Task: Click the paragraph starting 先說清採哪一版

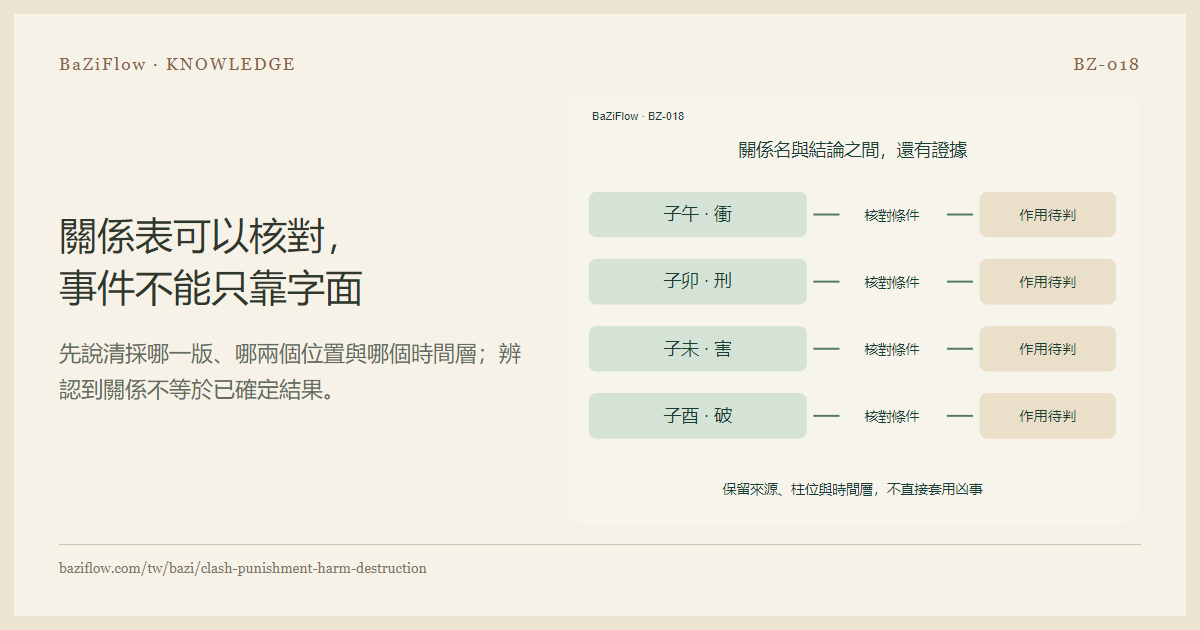Action: pyautogui.click(x=290, y=371)
